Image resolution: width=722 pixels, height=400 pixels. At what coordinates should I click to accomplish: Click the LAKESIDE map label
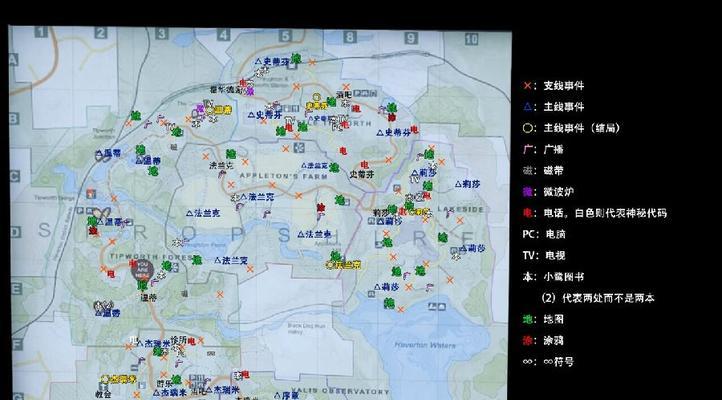click(x=461, y=209)
